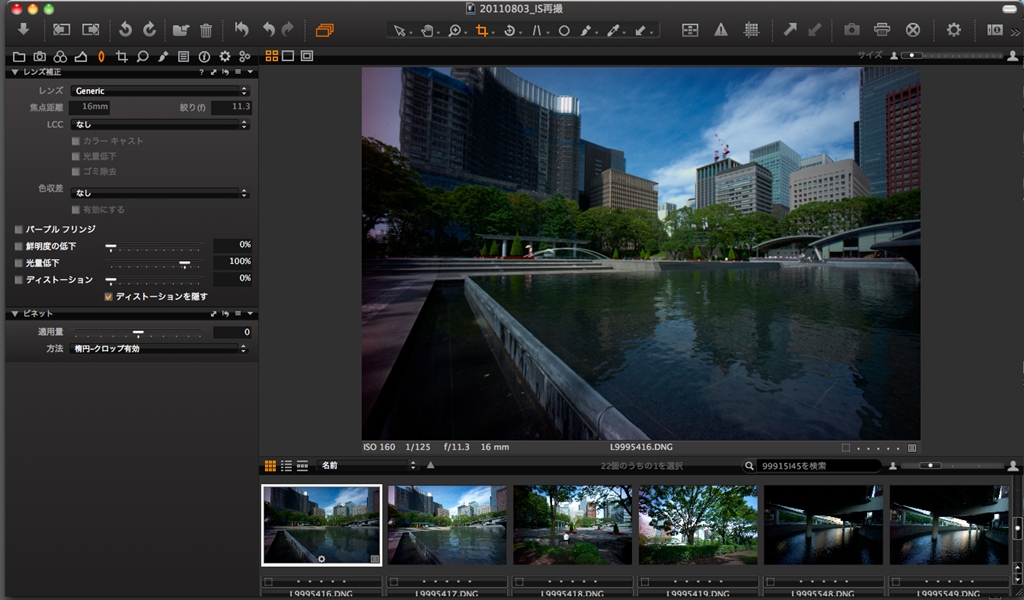Screen dimensions: 1024x600
Task: Open the レンズ Generic dropdown
Action: (159, 91)
